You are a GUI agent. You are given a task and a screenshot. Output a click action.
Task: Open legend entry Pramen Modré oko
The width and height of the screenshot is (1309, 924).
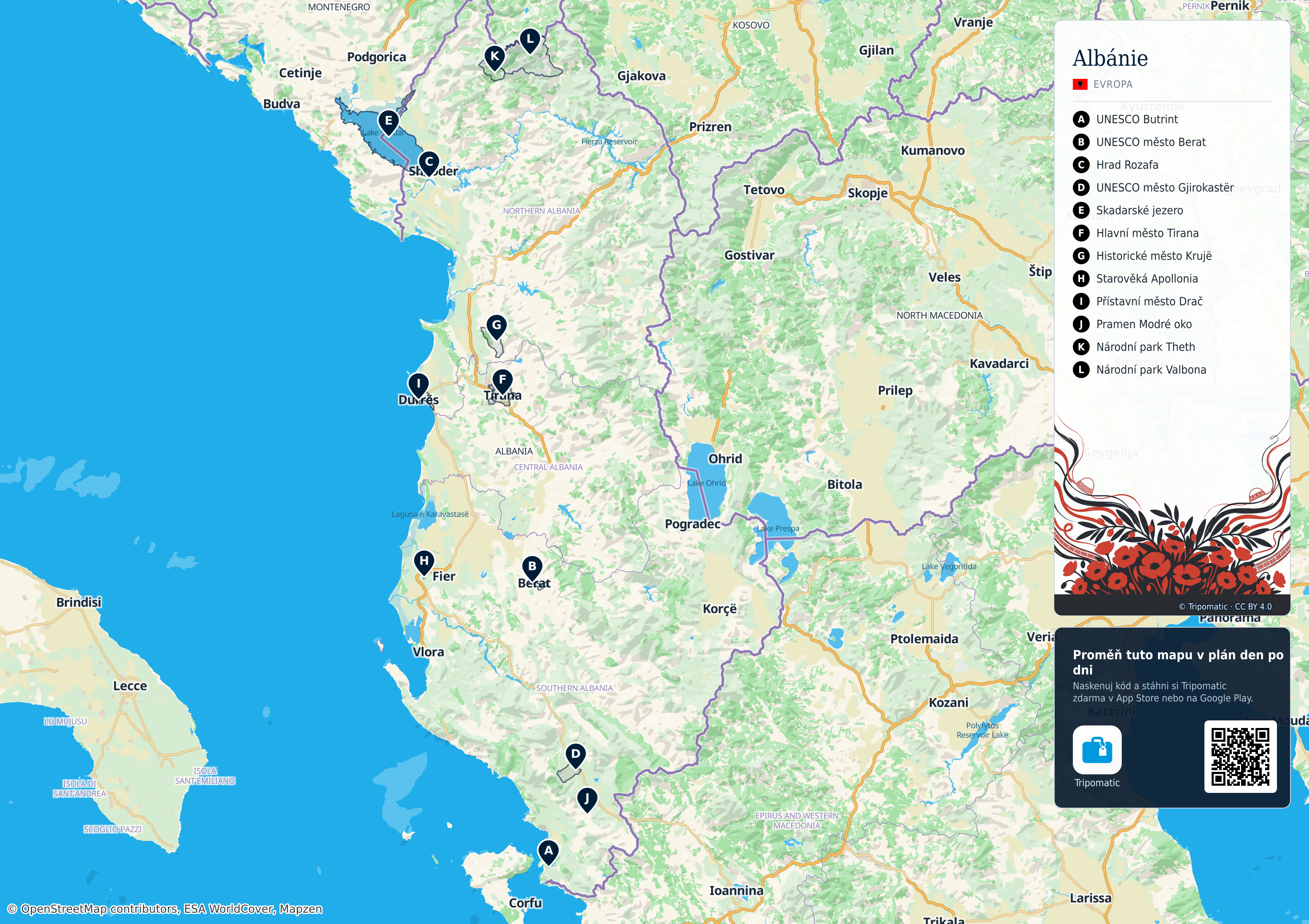pyautogui.click(x=1144, y=324)
